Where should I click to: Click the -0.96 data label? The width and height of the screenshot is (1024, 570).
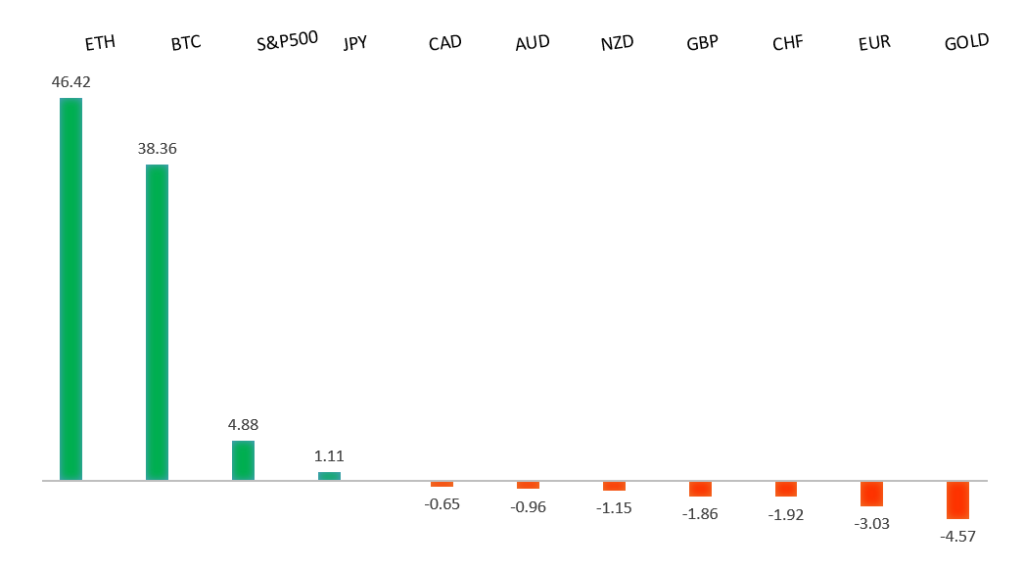coord(528,506)
